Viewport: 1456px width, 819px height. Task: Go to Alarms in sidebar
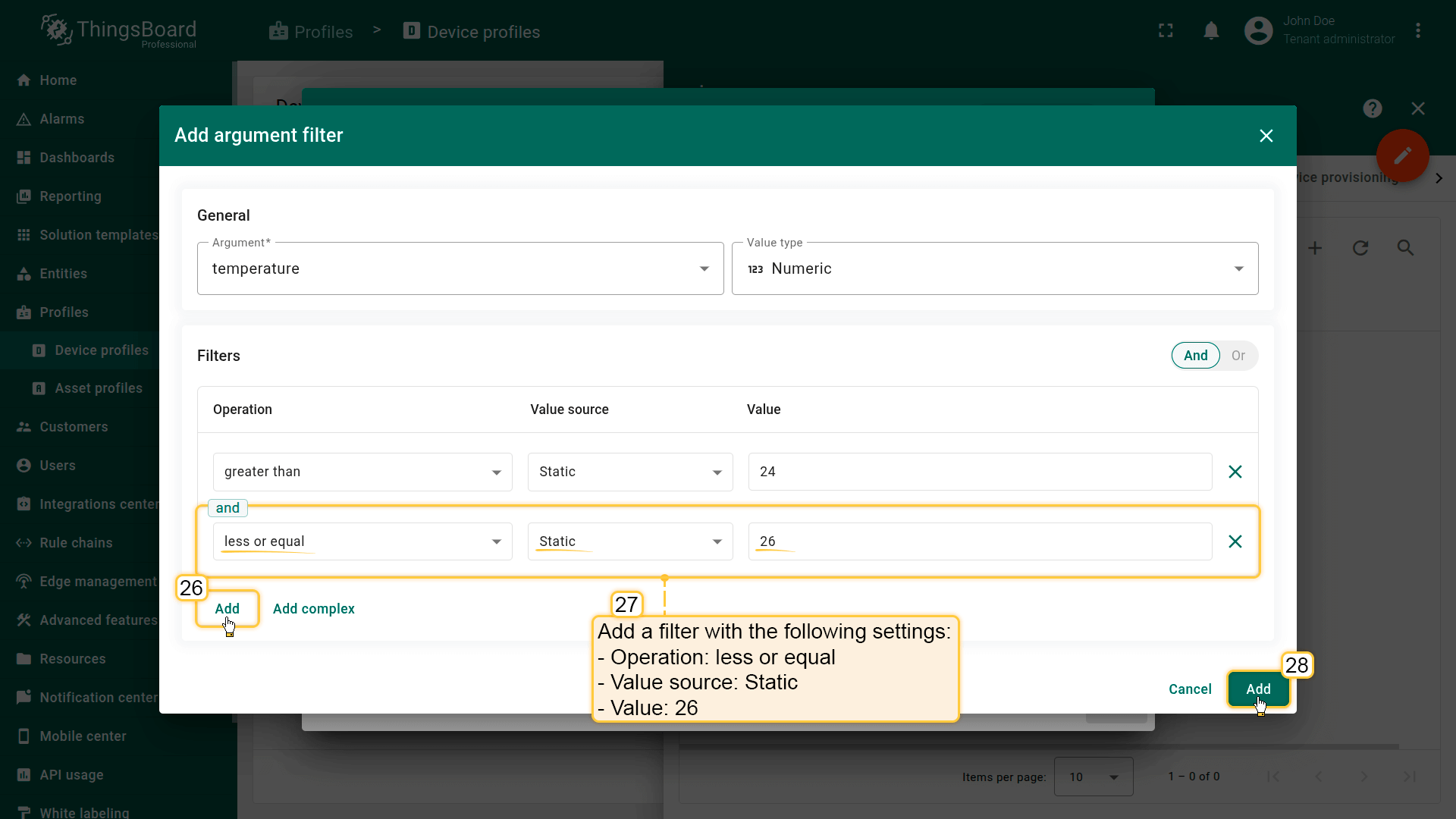62,119
